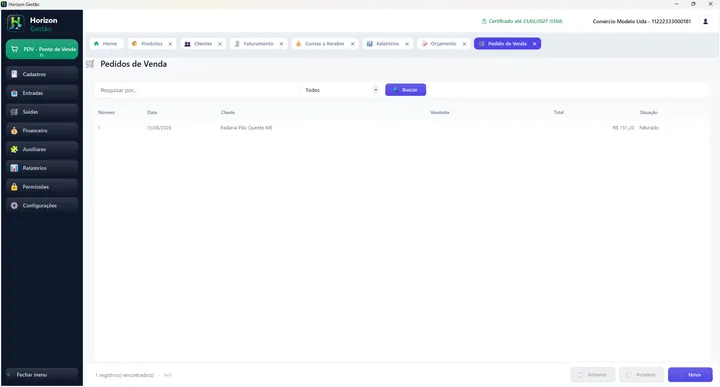Open the Todos filter dropdown

[341, 90]
